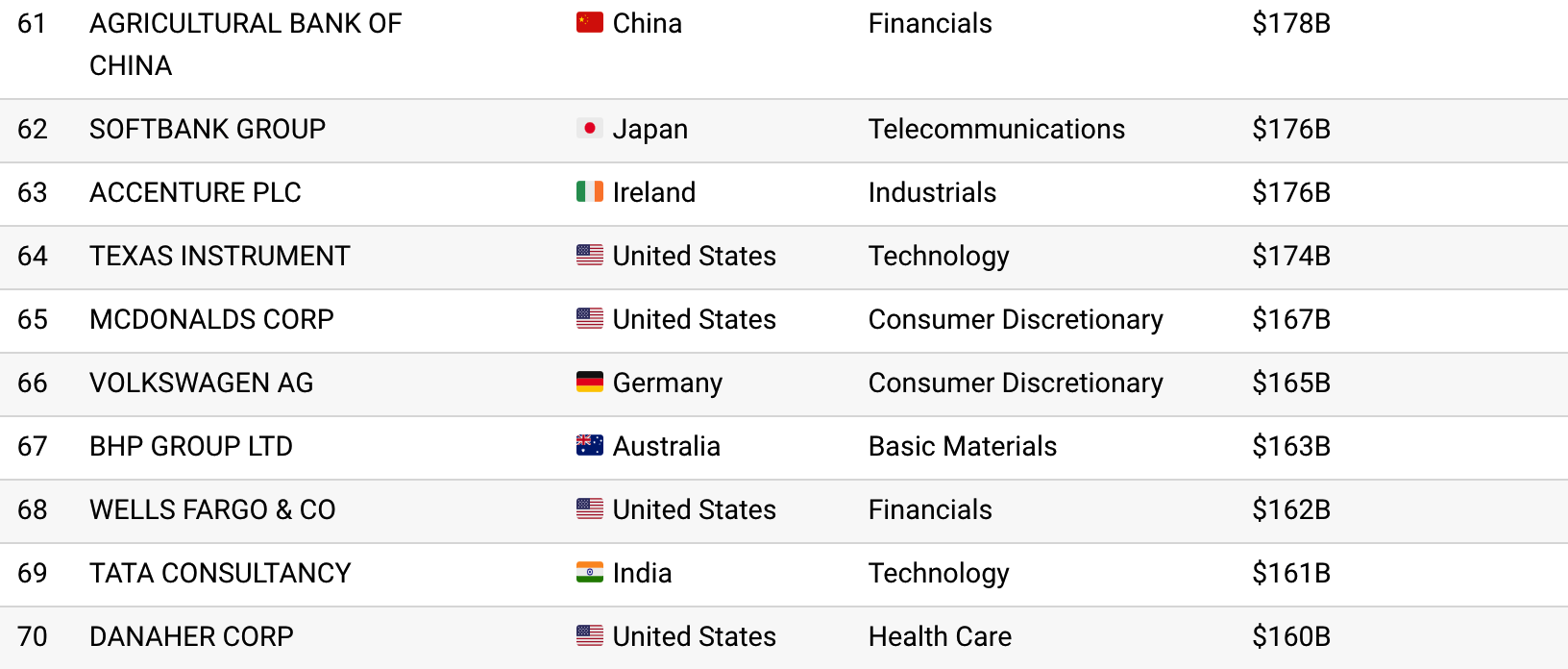Click the US flag beside Danaher Corp
The height and width of the screenshot is (669, 1568).
tap(589, 636)
